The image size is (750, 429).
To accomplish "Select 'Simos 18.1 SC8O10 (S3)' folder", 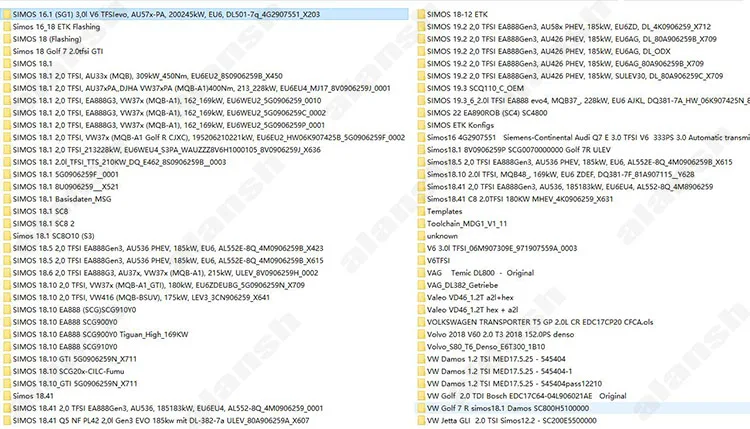I will coord(54,236).
